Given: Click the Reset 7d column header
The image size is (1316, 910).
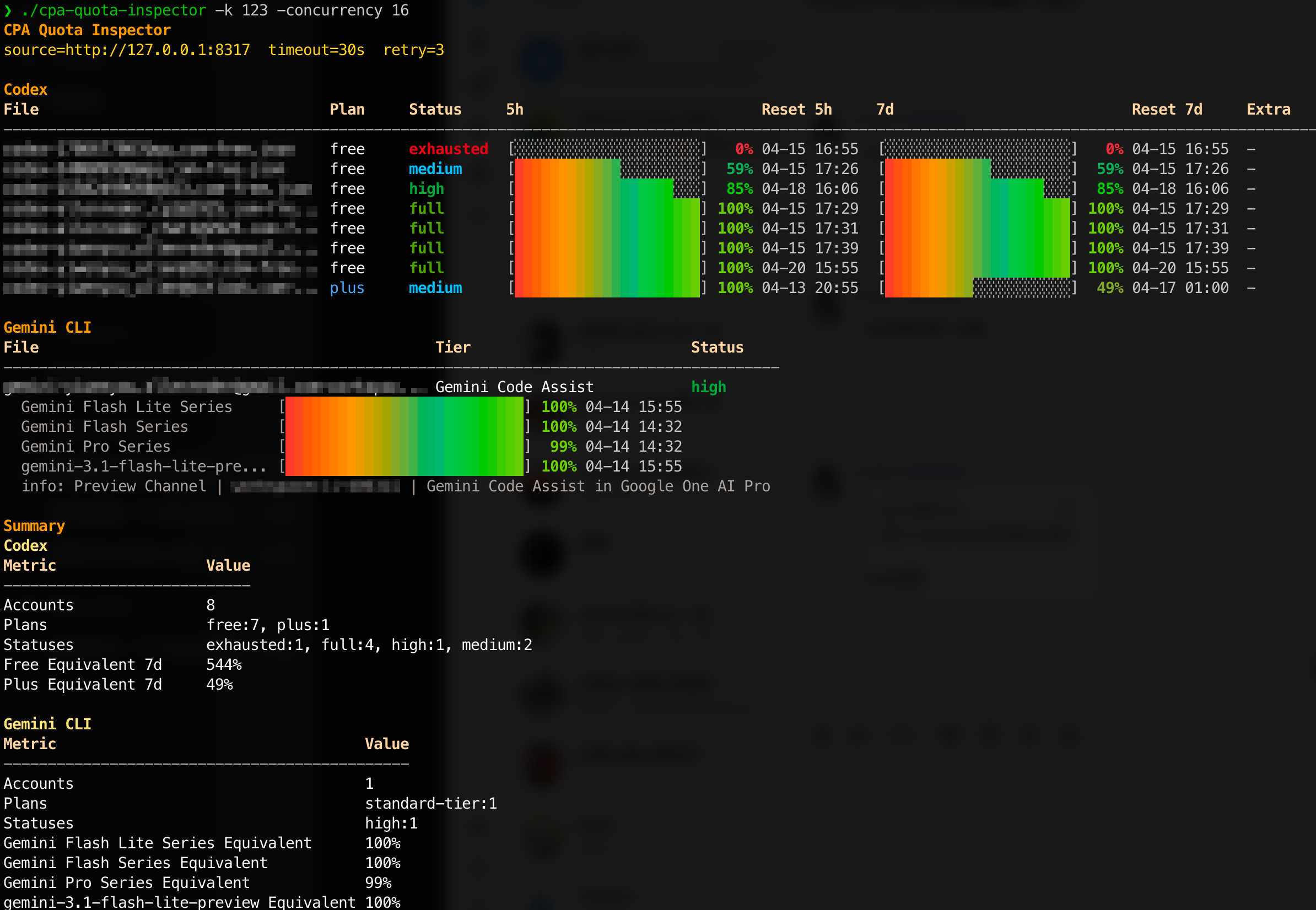Looking at the screenshot, I should click(x=1167, y=110).
